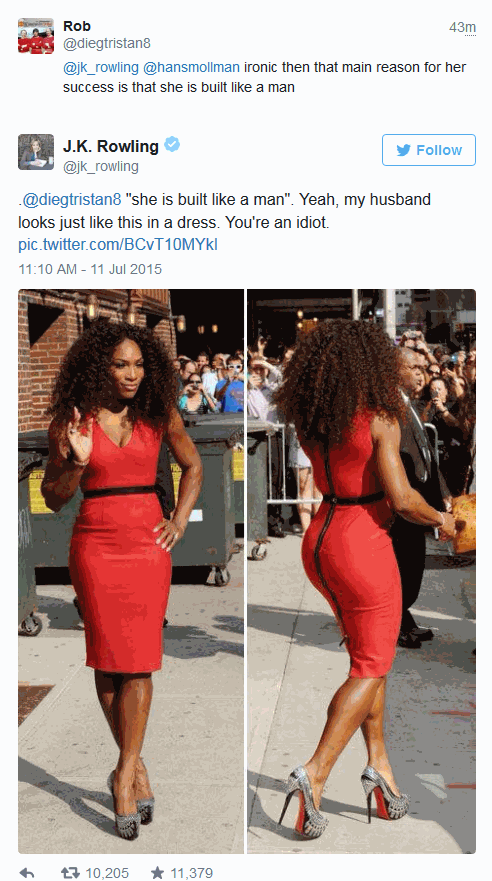Click the favorite star icon
The image size is (492, 881).
[x=158, y=873]
